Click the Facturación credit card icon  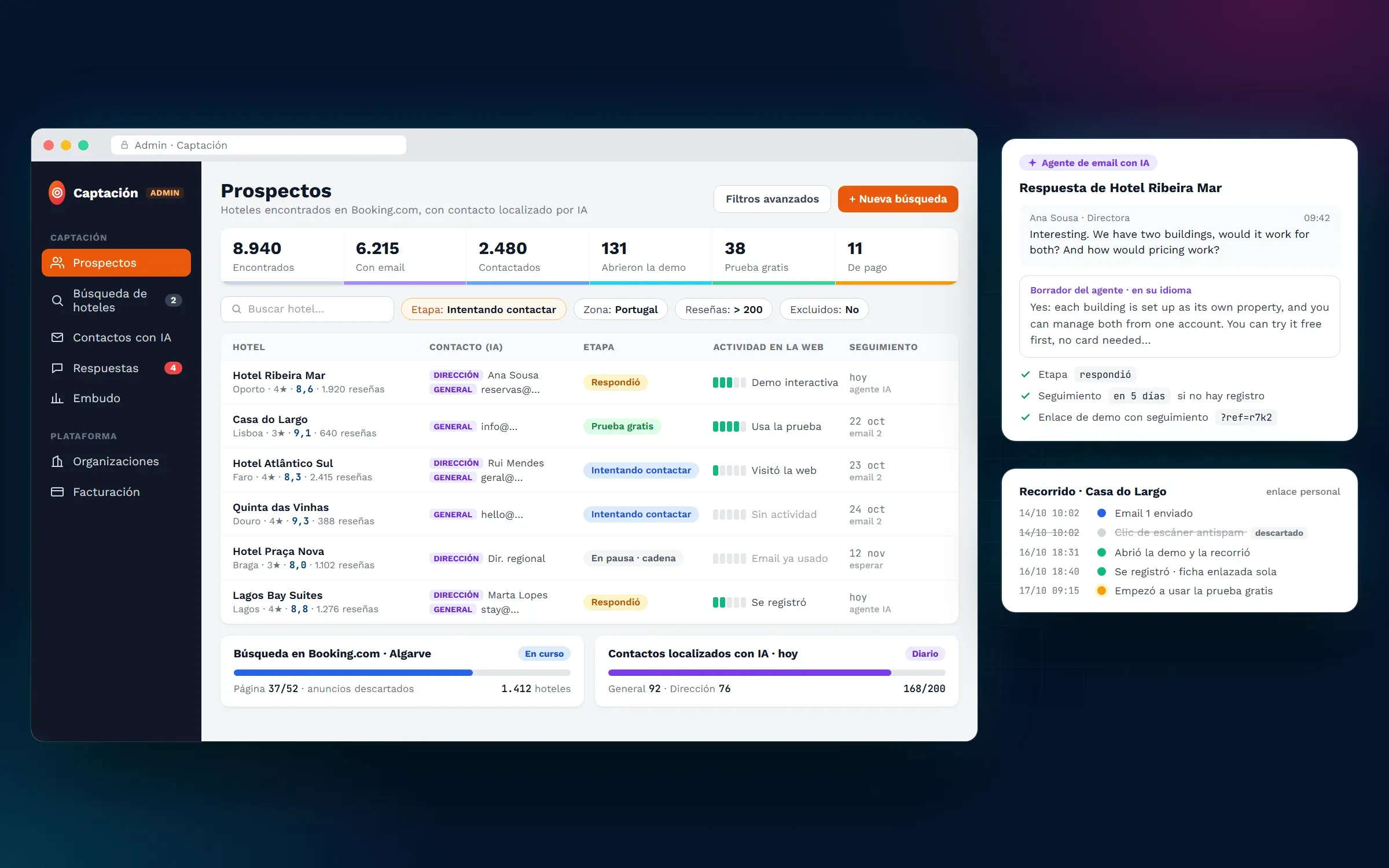57,492
